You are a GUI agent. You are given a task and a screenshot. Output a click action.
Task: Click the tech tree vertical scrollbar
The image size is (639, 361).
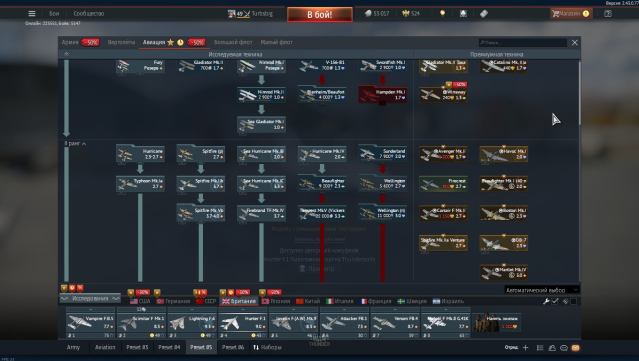[x=579, y=93]
